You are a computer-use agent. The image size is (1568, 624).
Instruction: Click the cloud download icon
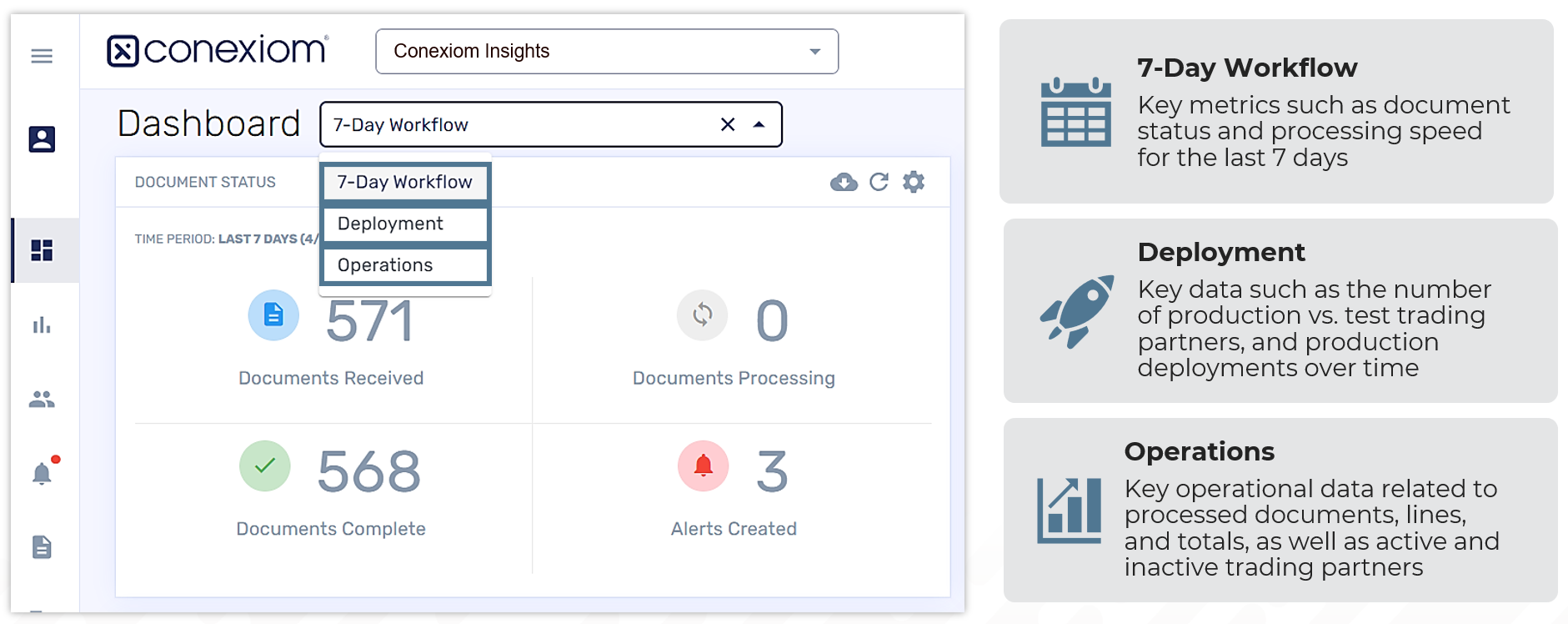point(844,182)
